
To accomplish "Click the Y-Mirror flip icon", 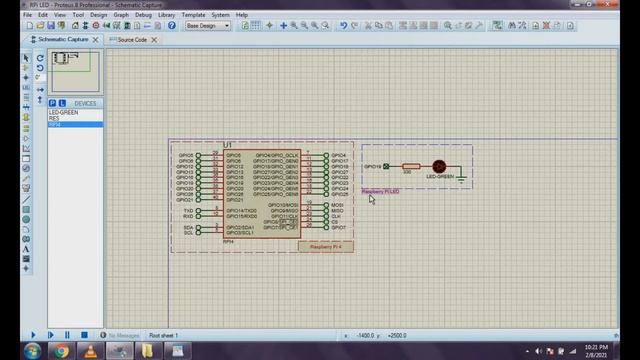I will coord(40,100).
